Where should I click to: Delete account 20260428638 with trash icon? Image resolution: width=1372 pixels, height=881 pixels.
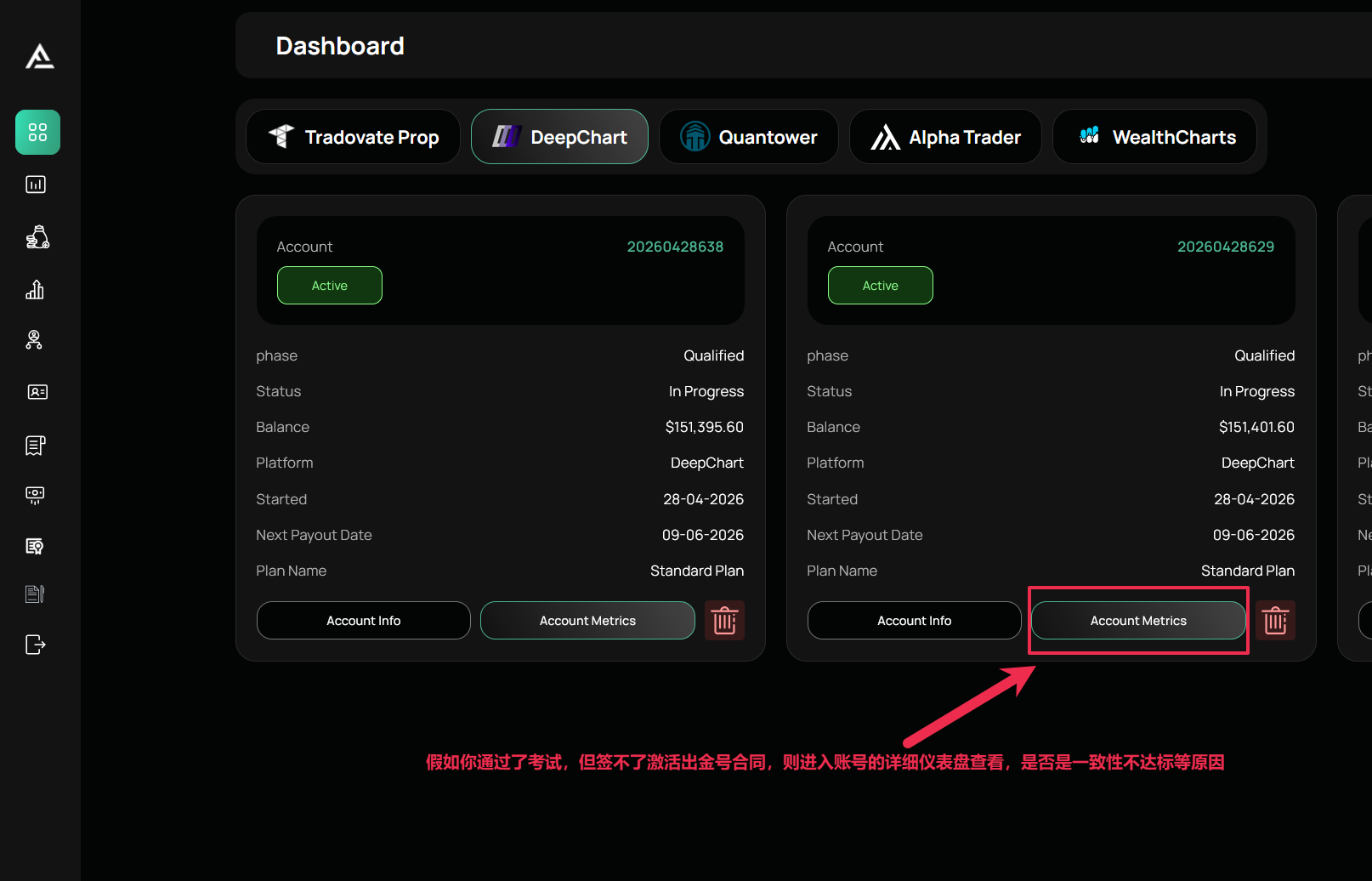[725, 621]
